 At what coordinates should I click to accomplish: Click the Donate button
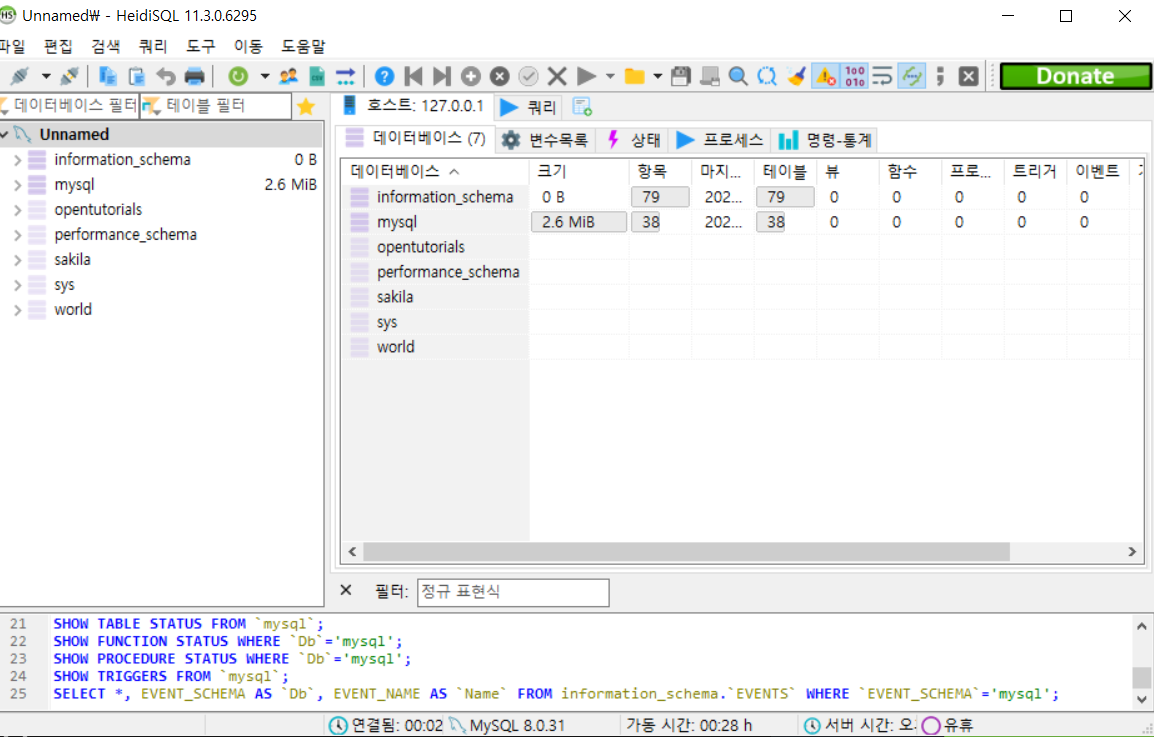[x=1075, y=76]
